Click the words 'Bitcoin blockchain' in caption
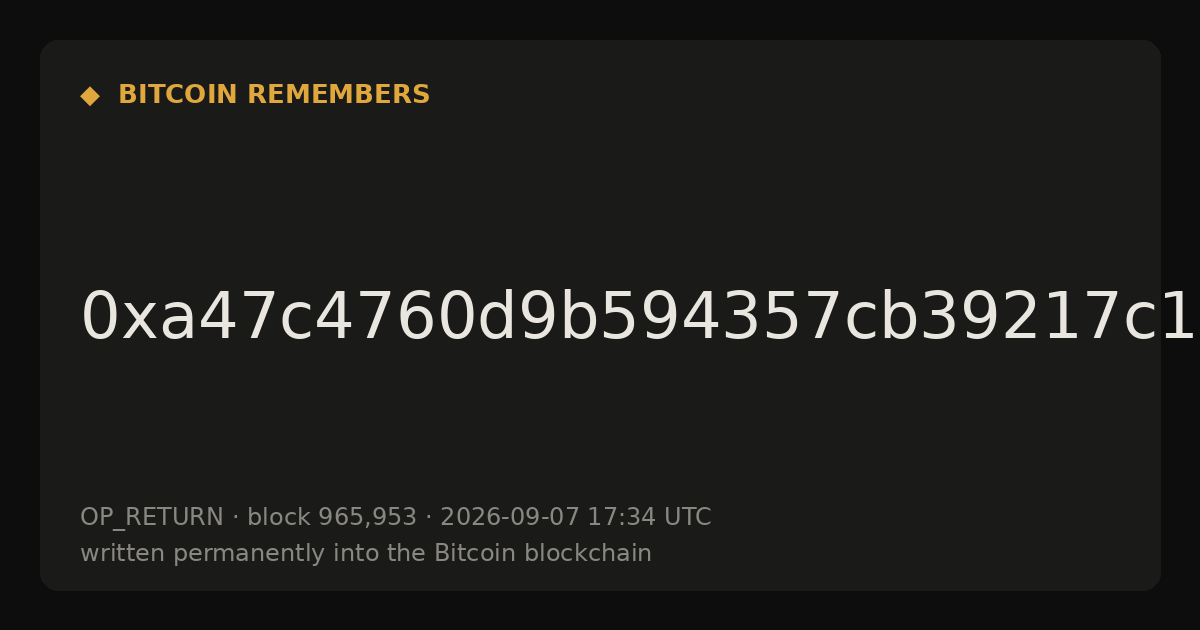 click(542, 554)
